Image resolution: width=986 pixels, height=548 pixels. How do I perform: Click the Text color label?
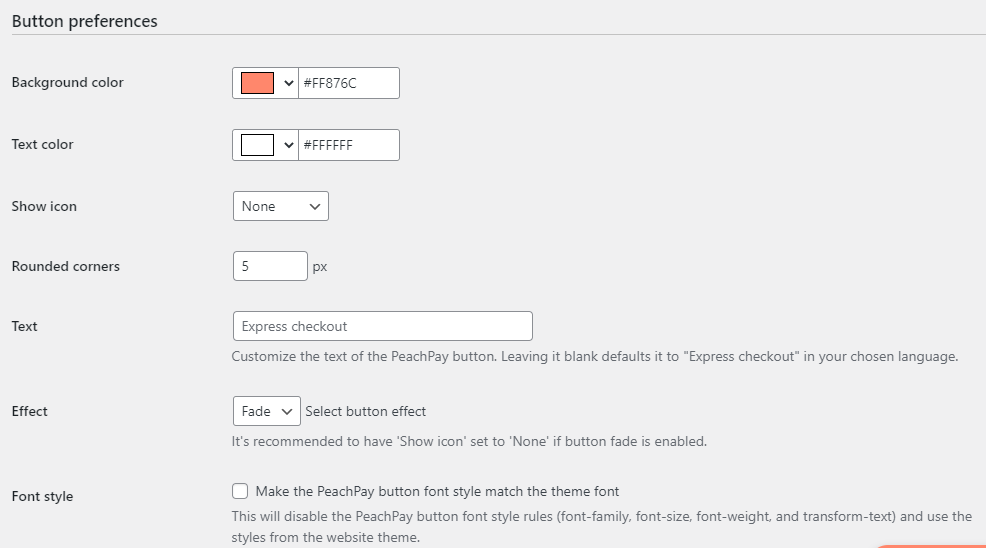(x=43, y=144)
